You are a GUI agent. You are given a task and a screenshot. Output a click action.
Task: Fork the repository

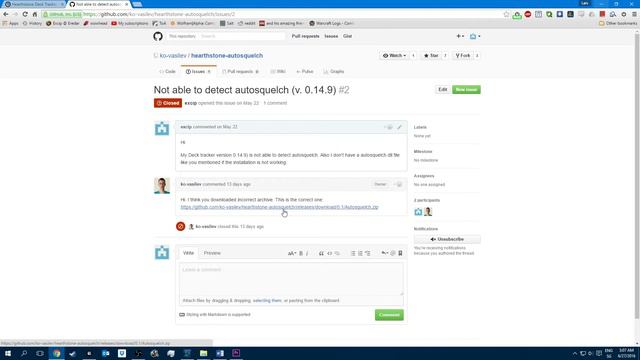(x=463, y=56)
